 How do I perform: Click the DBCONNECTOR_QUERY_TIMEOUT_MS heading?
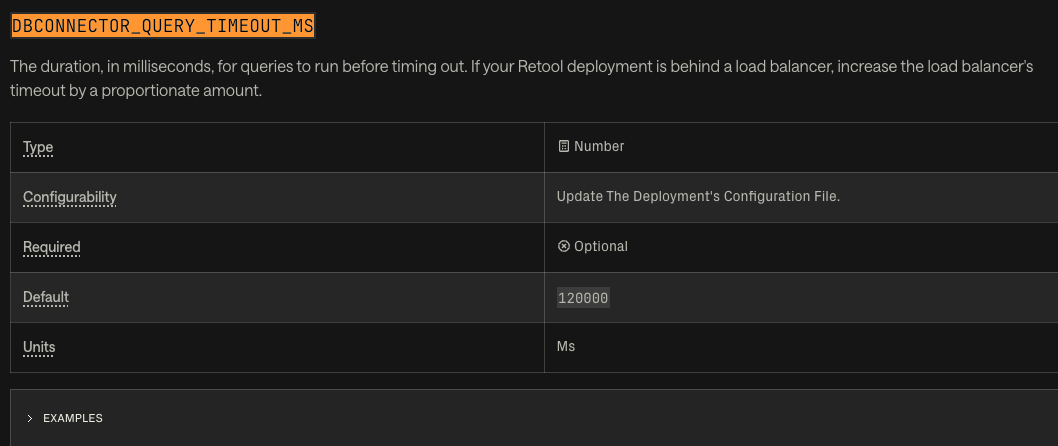(163, 26)
